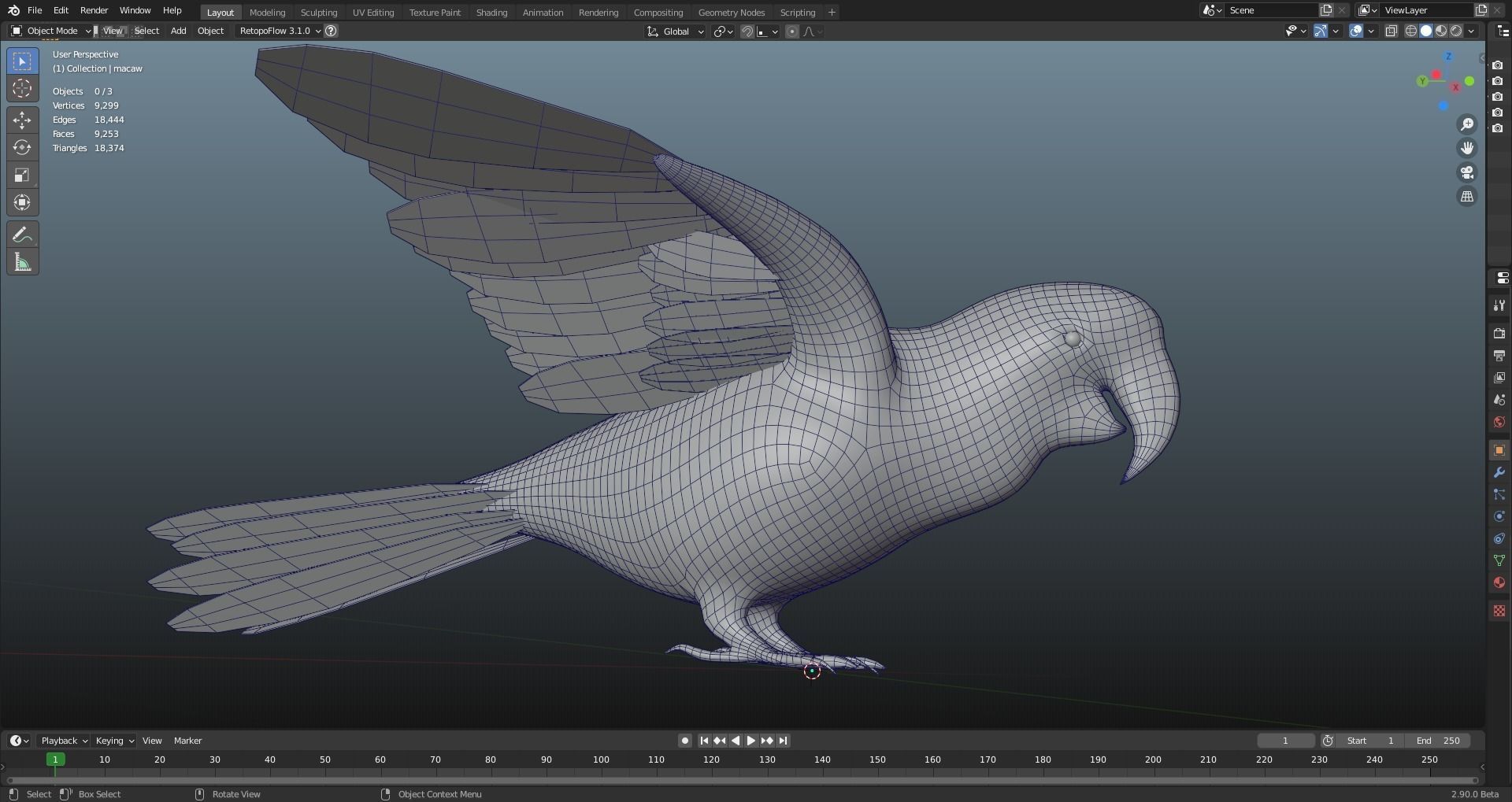Activate the Move tool

[x=22, y=120]
